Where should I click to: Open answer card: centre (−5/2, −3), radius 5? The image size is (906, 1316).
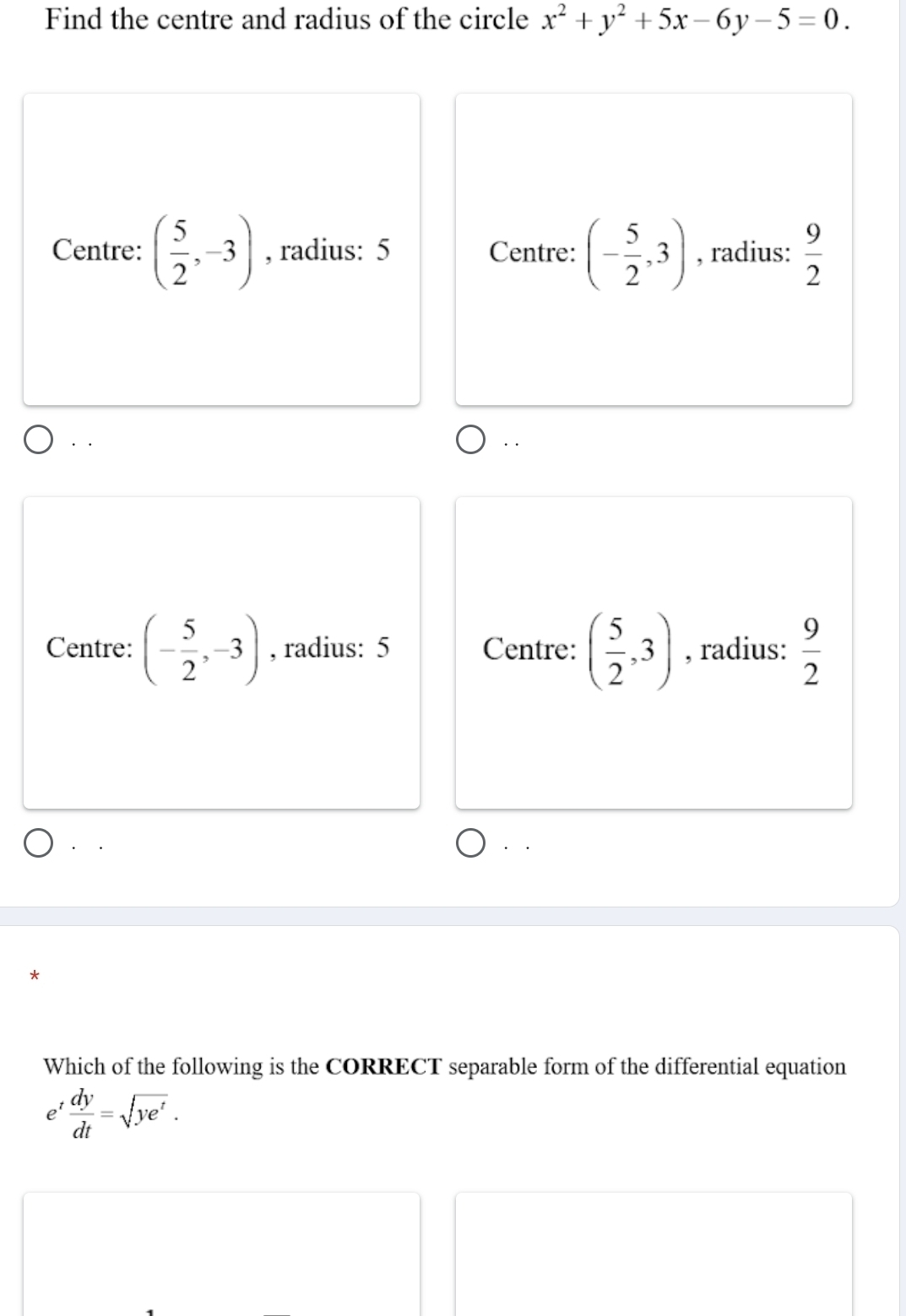click(x=221, y=652)
